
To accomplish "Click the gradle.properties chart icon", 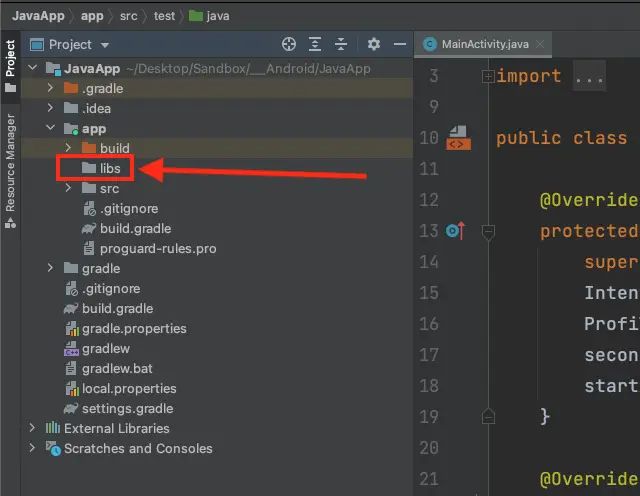I will (x=72, y=329).
